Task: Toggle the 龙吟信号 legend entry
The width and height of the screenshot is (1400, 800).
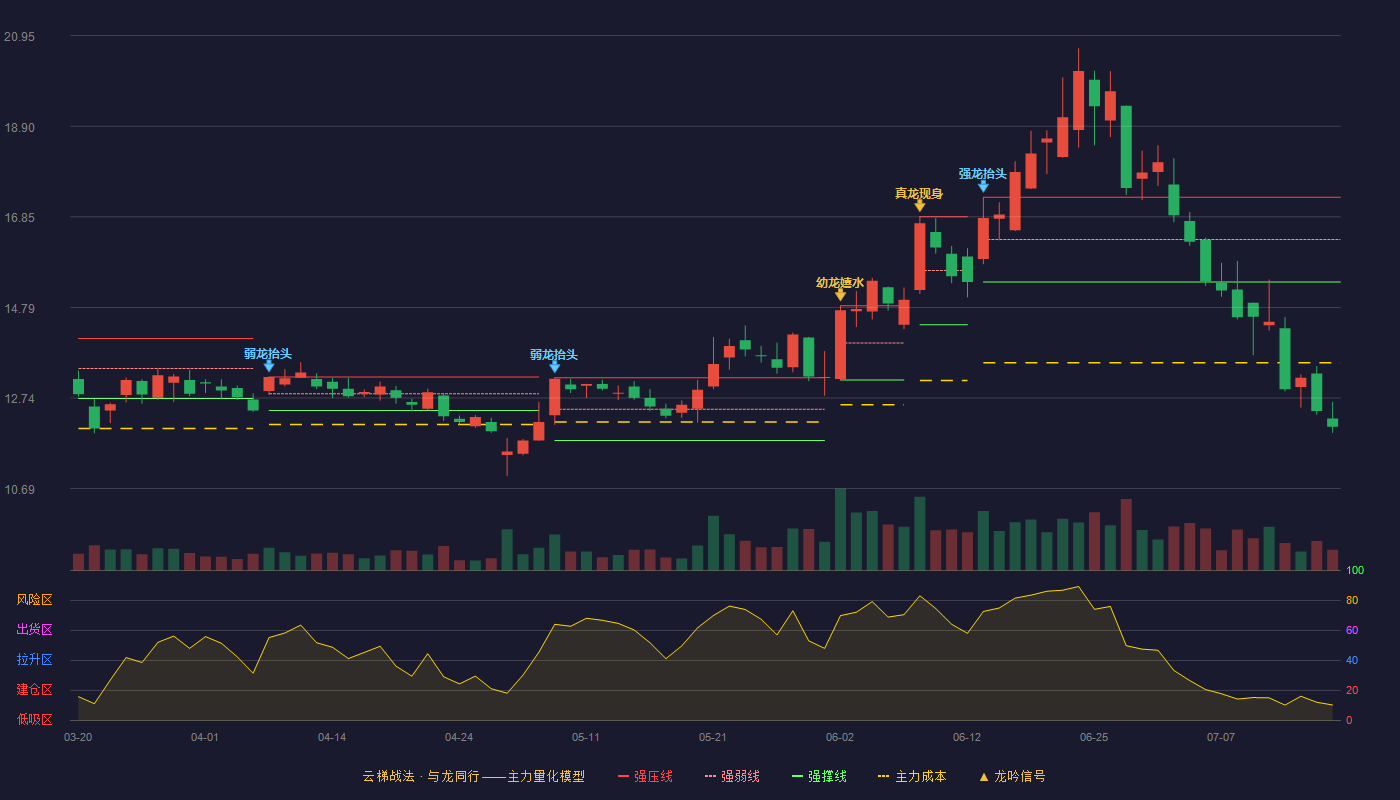Action: [x=1012, y=776]
